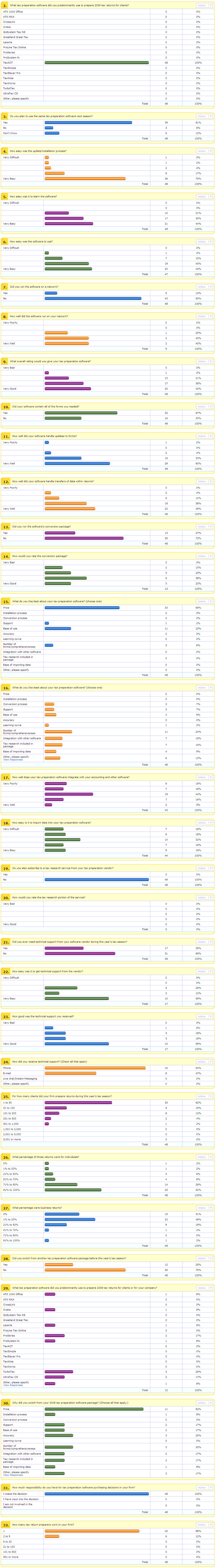This screenshot has height=1568, width=216.
Task: Click the question 19 number badge
Action: (5, 868)
